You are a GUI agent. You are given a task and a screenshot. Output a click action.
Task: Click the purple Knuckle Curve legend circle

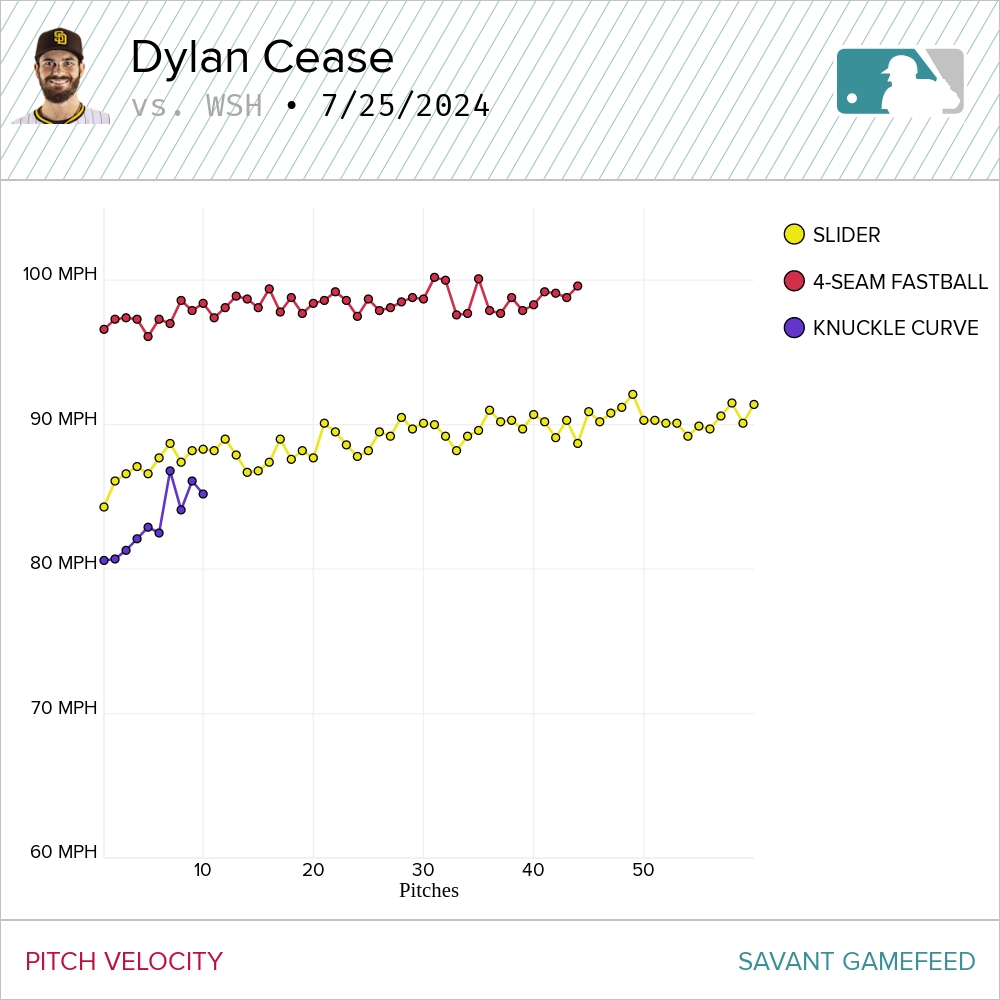[794, 328]
